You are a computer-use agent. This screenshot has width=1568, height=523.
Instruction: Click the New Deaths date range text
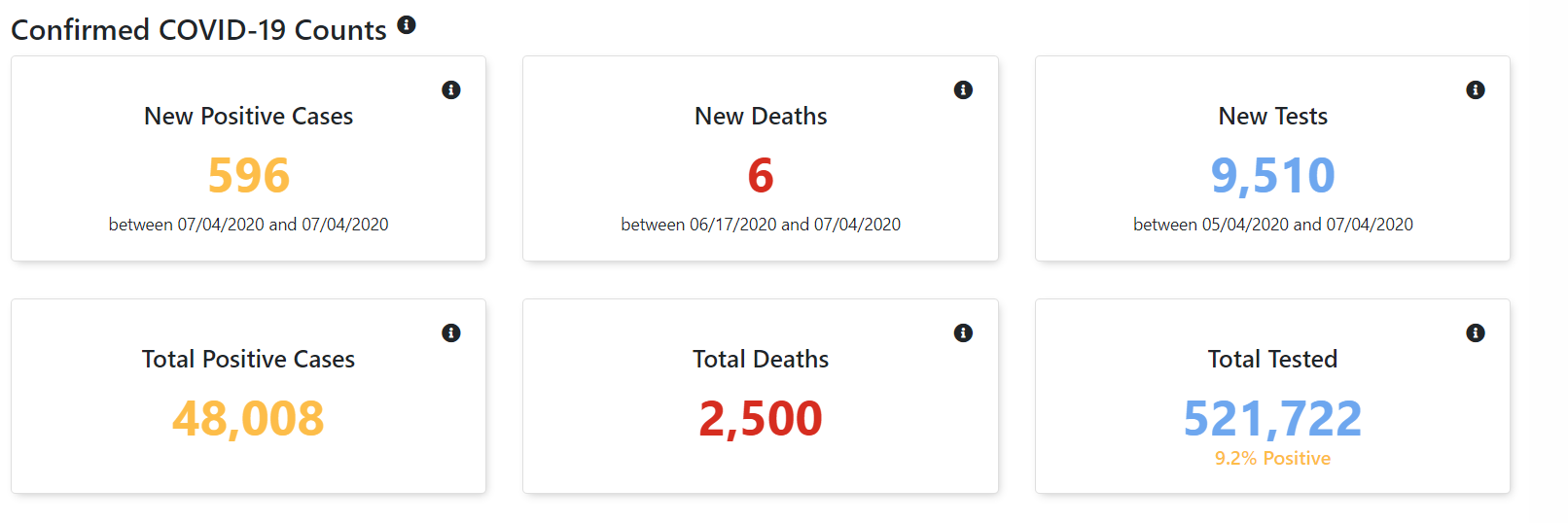761,225
